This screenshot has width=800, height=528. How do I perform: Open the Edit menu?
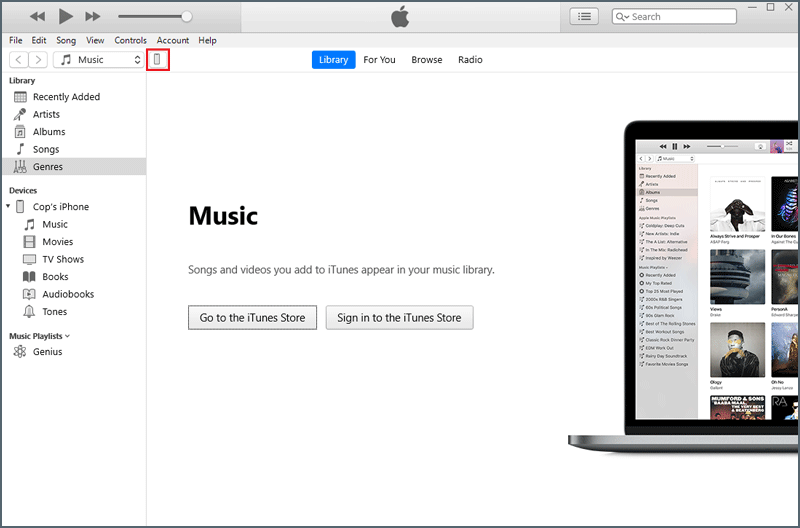coord(39,40)
